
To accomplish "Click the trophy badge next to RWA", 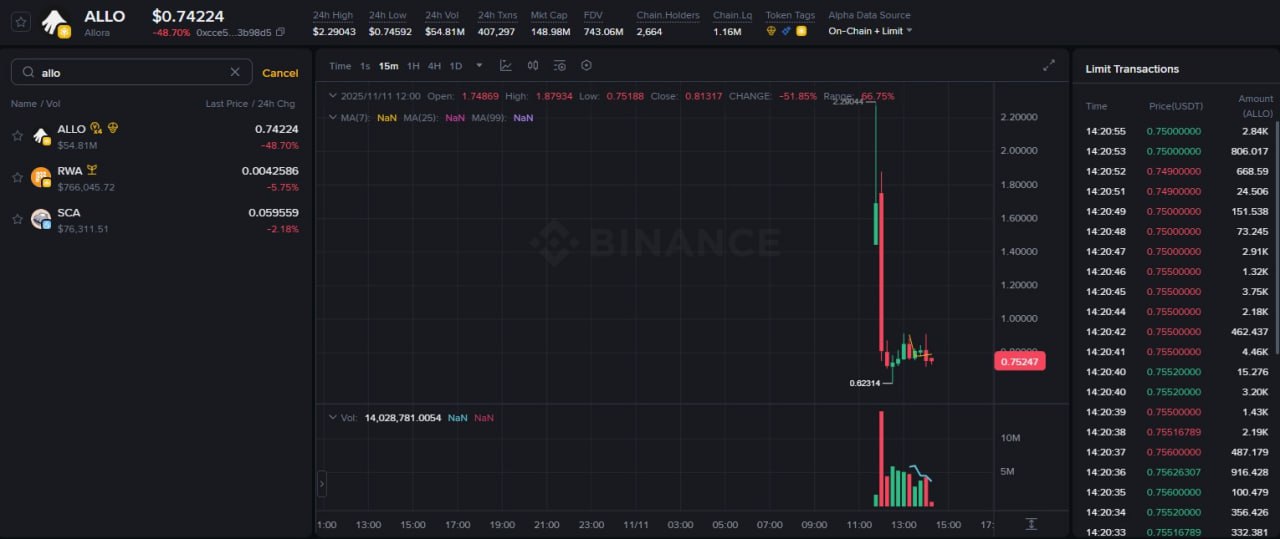I will [92, 170].
